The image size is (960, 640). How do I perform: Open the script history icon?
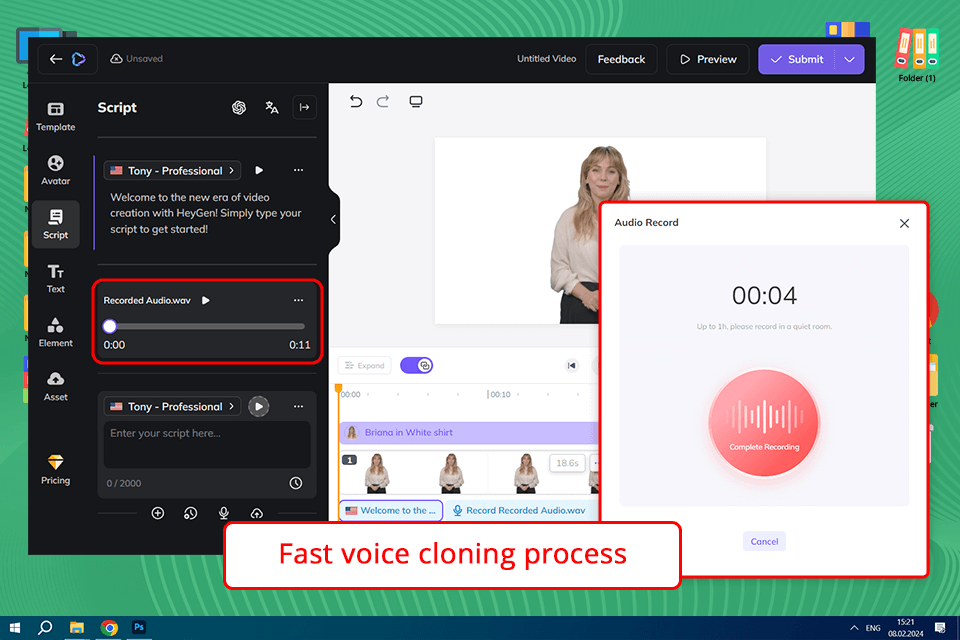coord(190,513)
